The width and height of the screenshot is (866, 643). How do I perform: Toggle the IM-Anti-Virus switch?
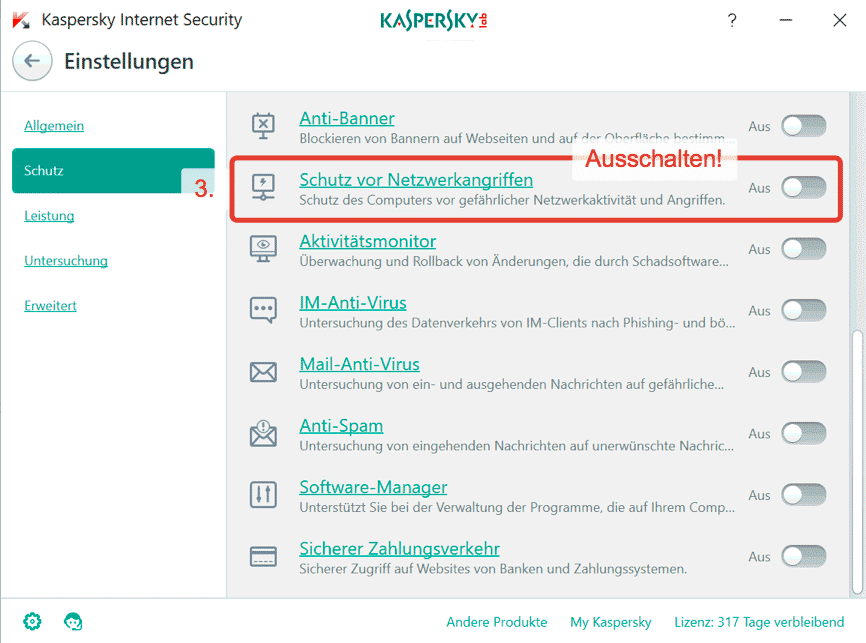point(804,310)
